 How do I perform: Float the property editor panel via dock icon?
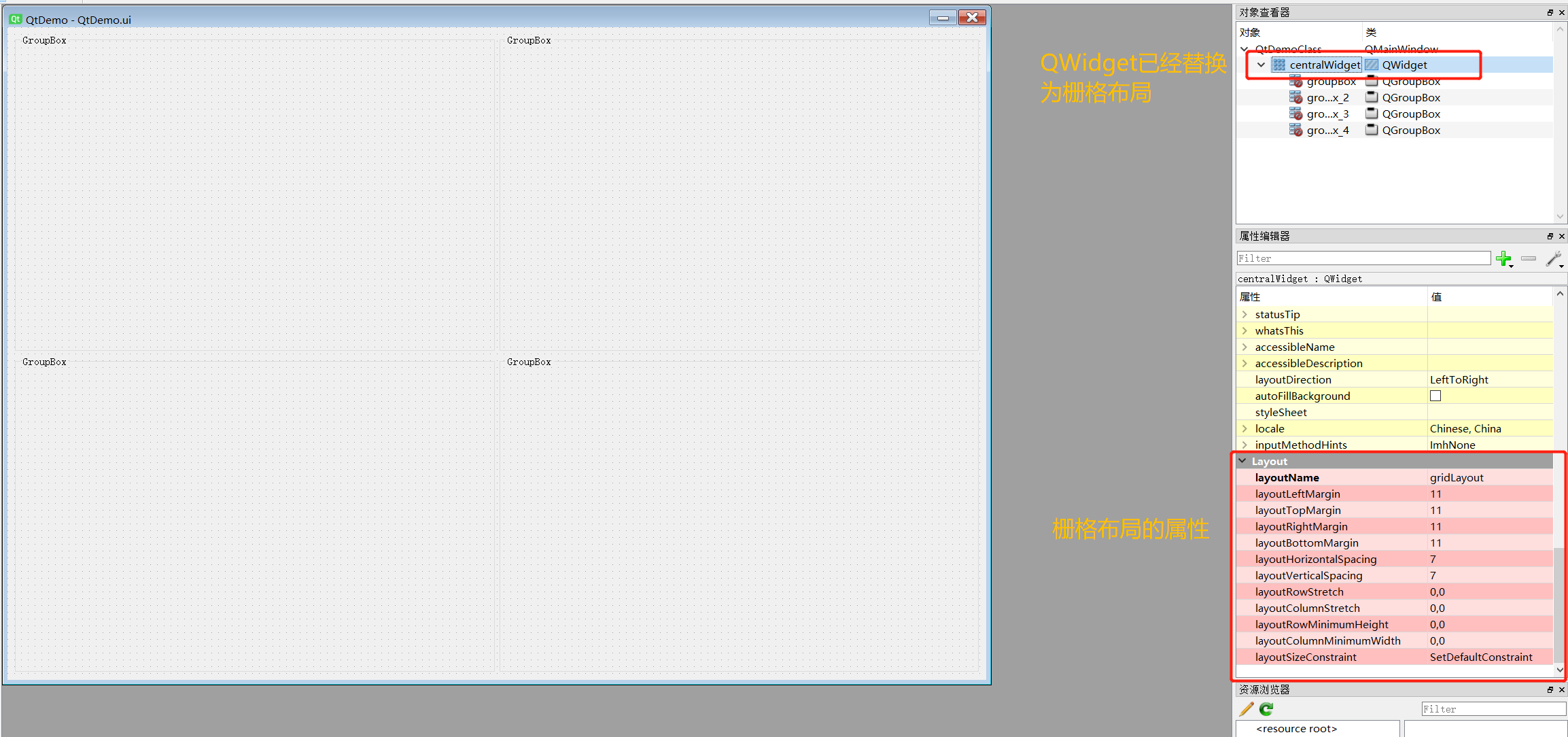click(1550, 236)
